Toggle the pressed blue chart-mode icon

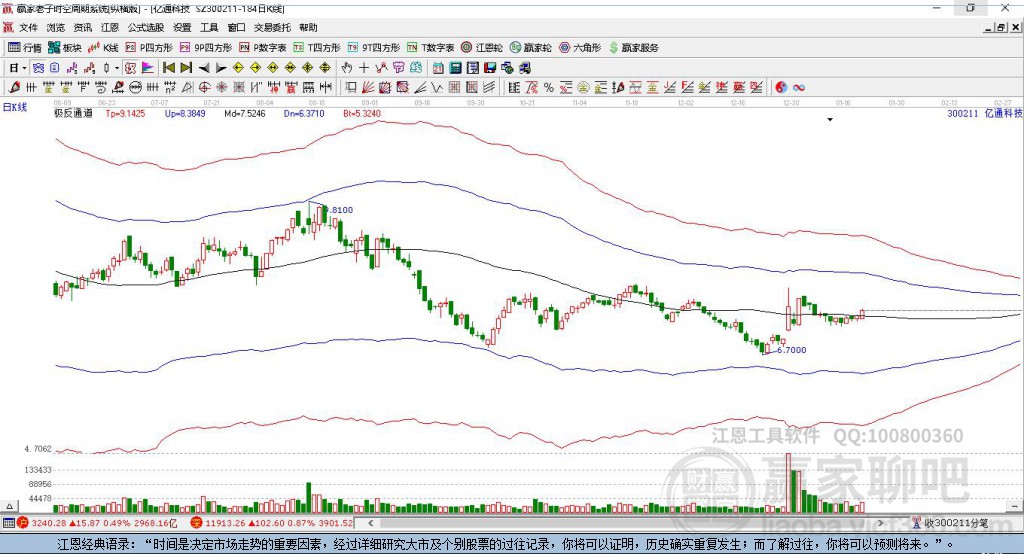38,68
